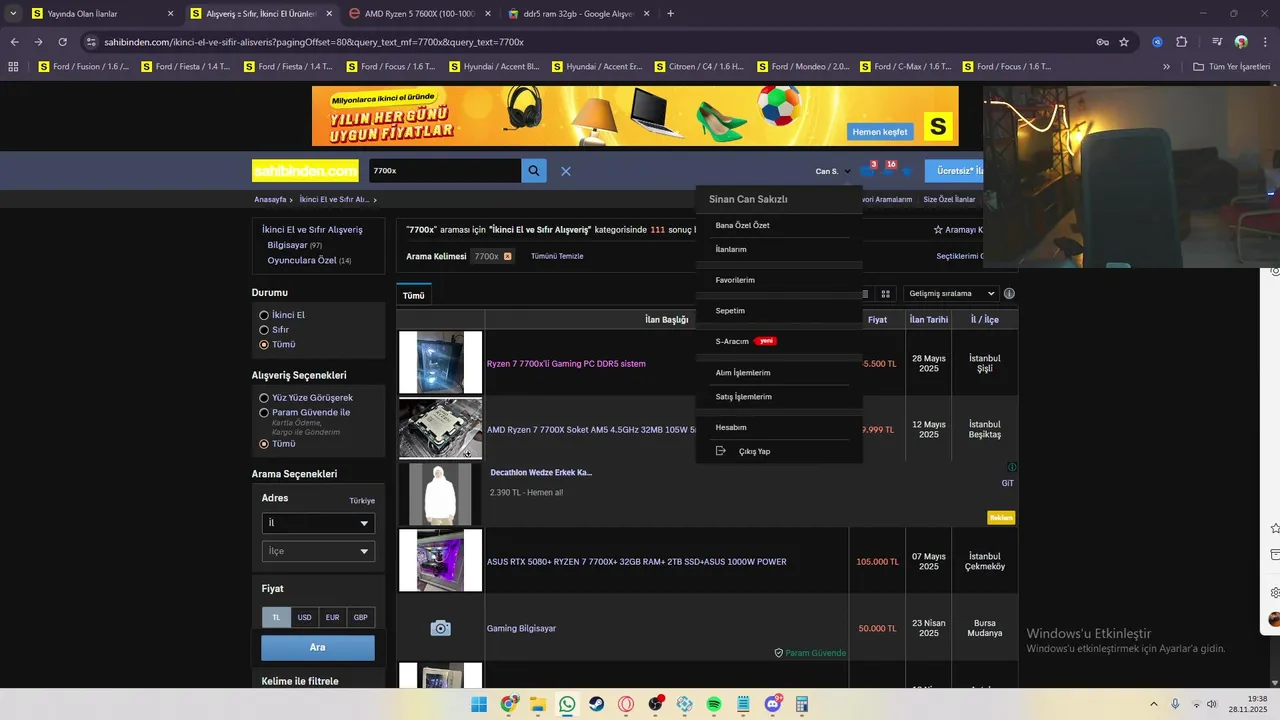The image size is (1280, 720).
Task: Click the Çıkış Yap logout icon
Action: (x=720, y=451)
